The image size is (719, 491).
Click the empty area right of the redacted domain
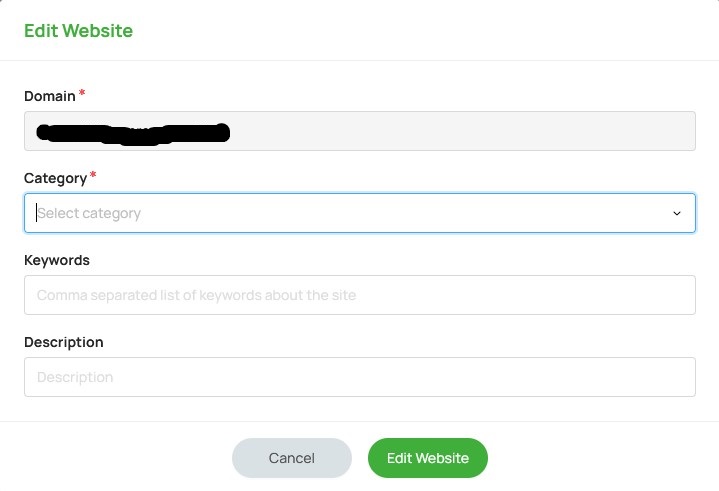460,131
